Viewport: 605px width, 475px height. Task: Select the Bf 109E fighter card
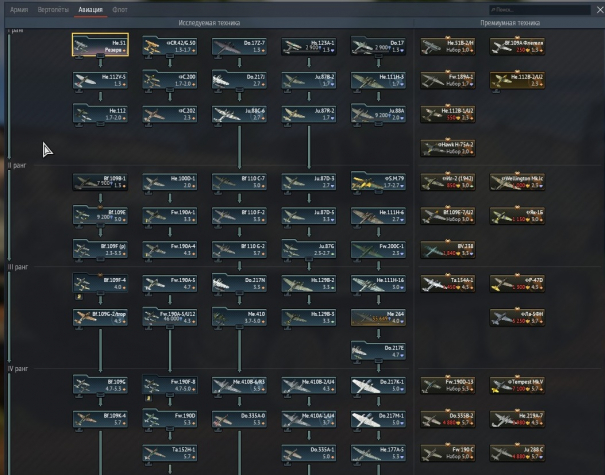[100, 216]
